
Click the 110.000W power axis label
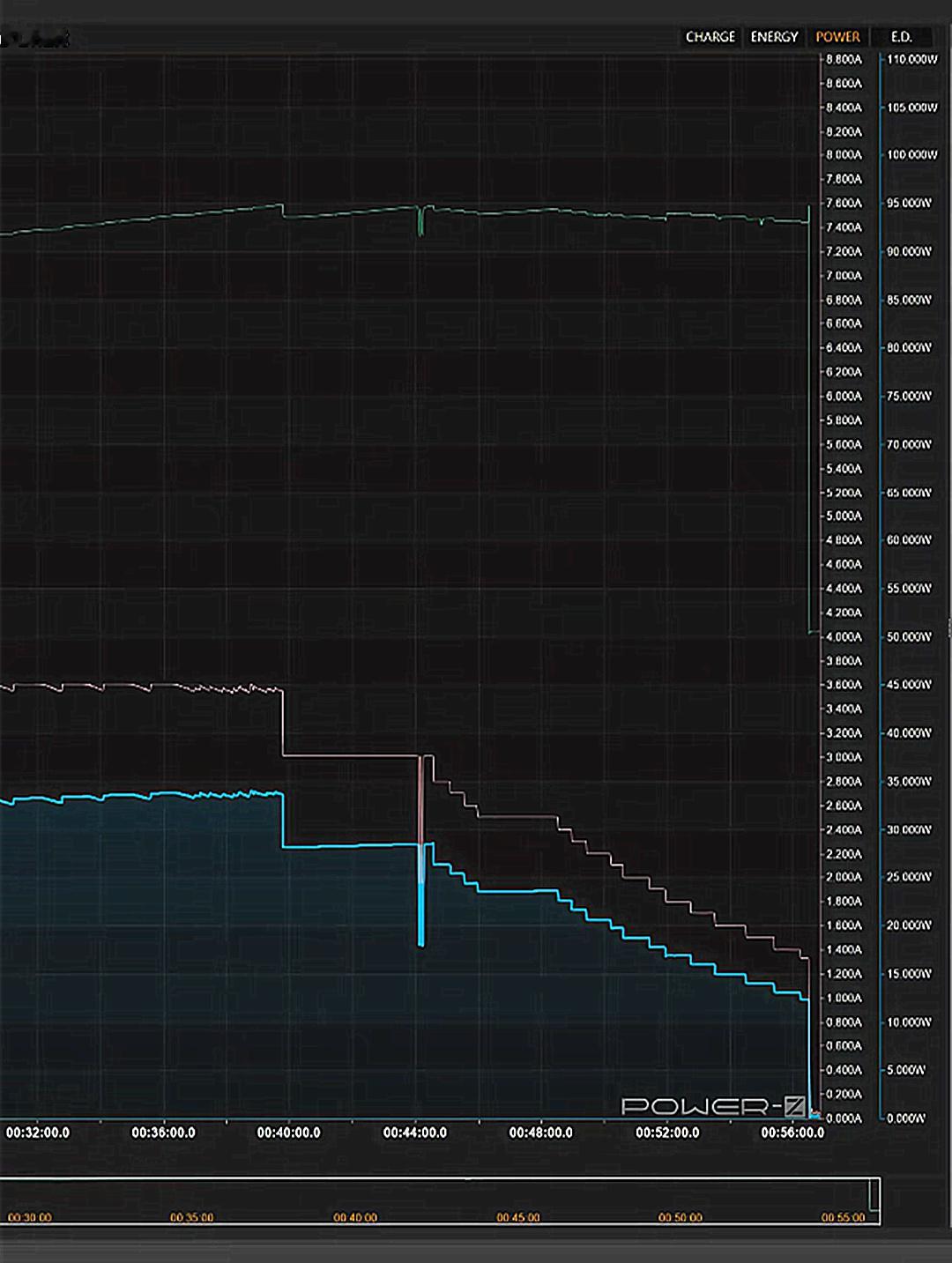point(912,60)
